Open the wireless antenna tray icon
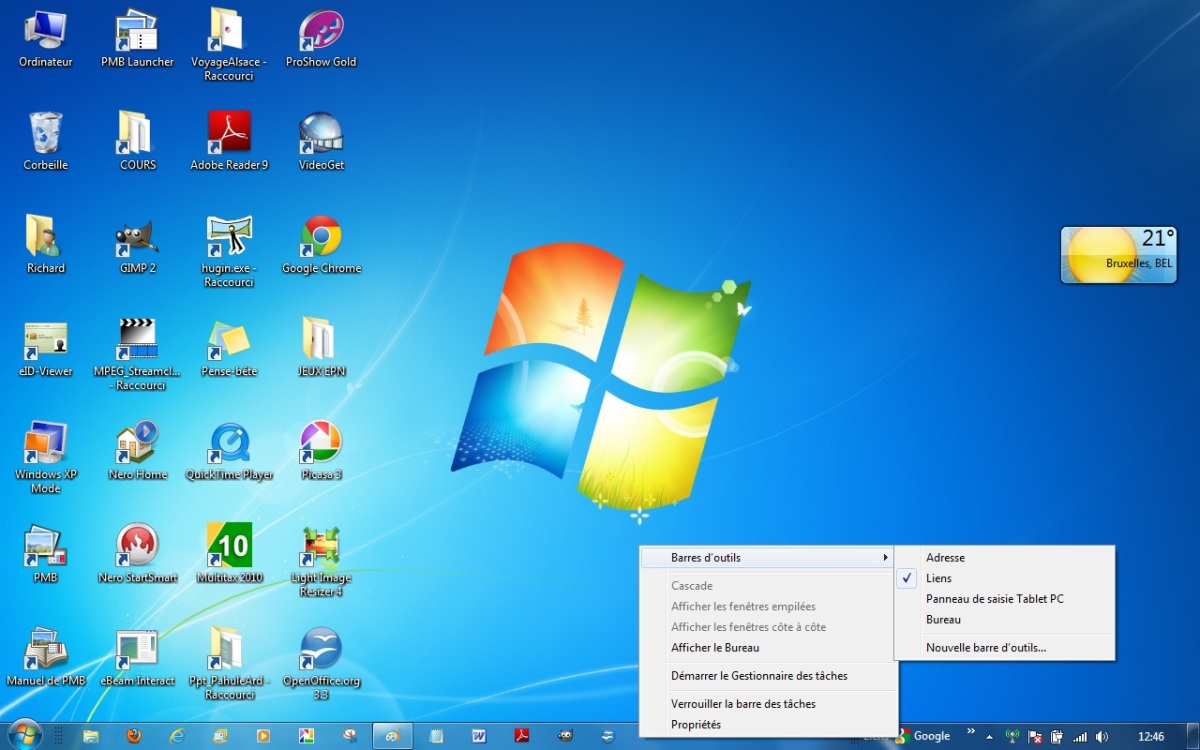The height and width of the screenshot is (750, 1200). tap(1012, 736)
